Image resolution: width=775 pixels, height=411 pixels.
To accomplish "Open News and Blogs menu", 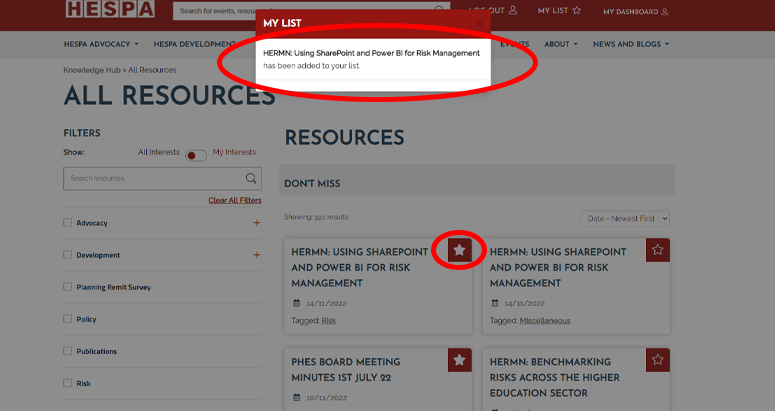I will pos(631,44).
